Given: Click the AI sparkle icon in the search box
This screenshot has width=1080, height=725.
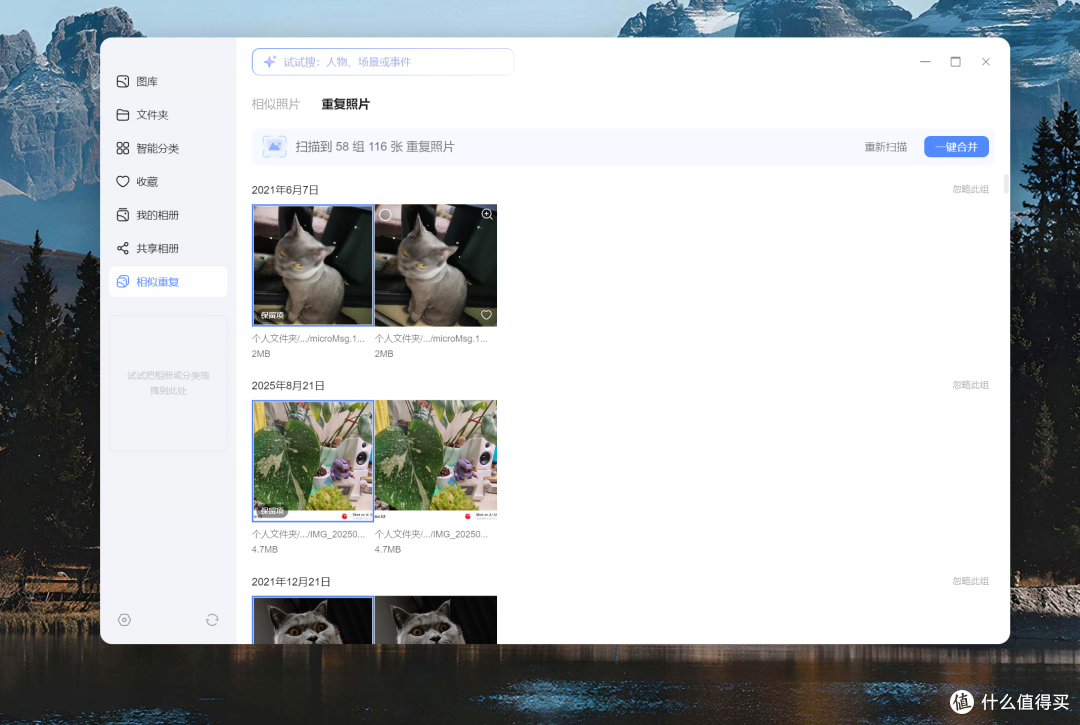Looking at the screenshot, I should 269,62.
